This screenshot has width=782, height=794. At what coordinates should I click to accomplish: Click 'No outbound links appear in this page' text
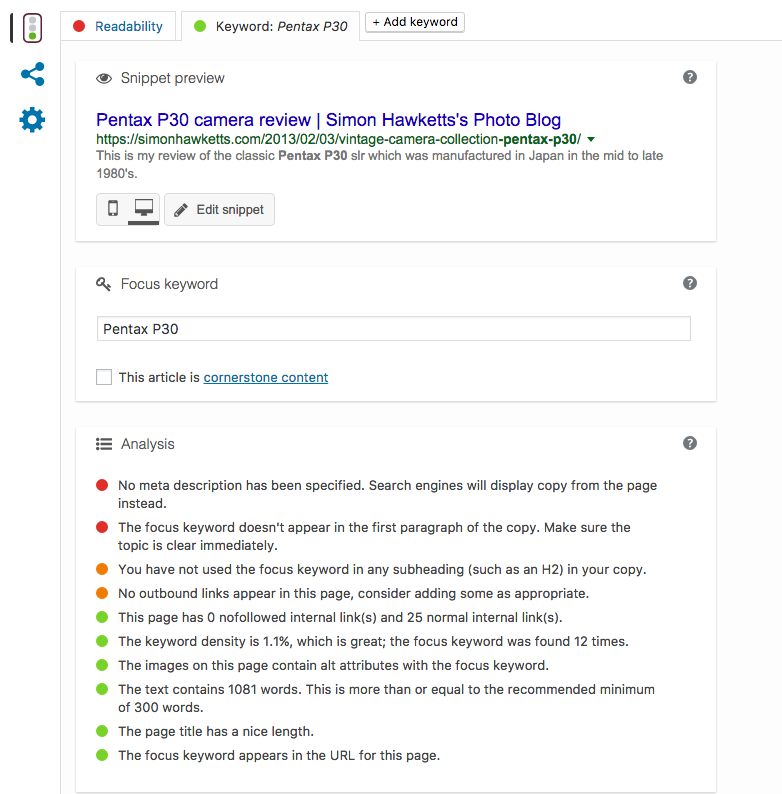[x=354, y=593]
